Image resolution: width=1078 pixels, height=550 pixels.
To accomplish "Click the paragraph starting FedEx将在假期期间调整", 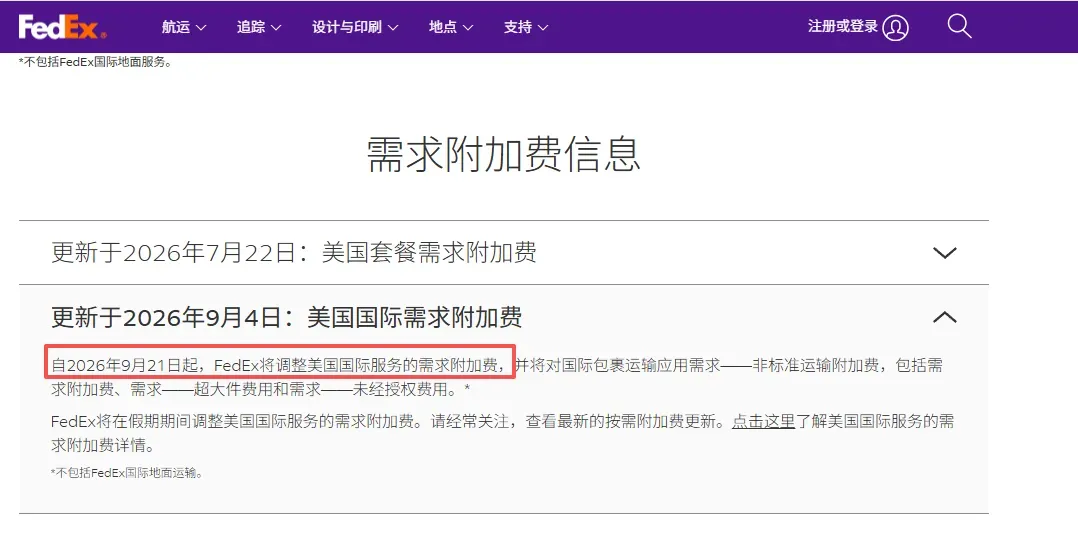I will click(x=503, y=433).
